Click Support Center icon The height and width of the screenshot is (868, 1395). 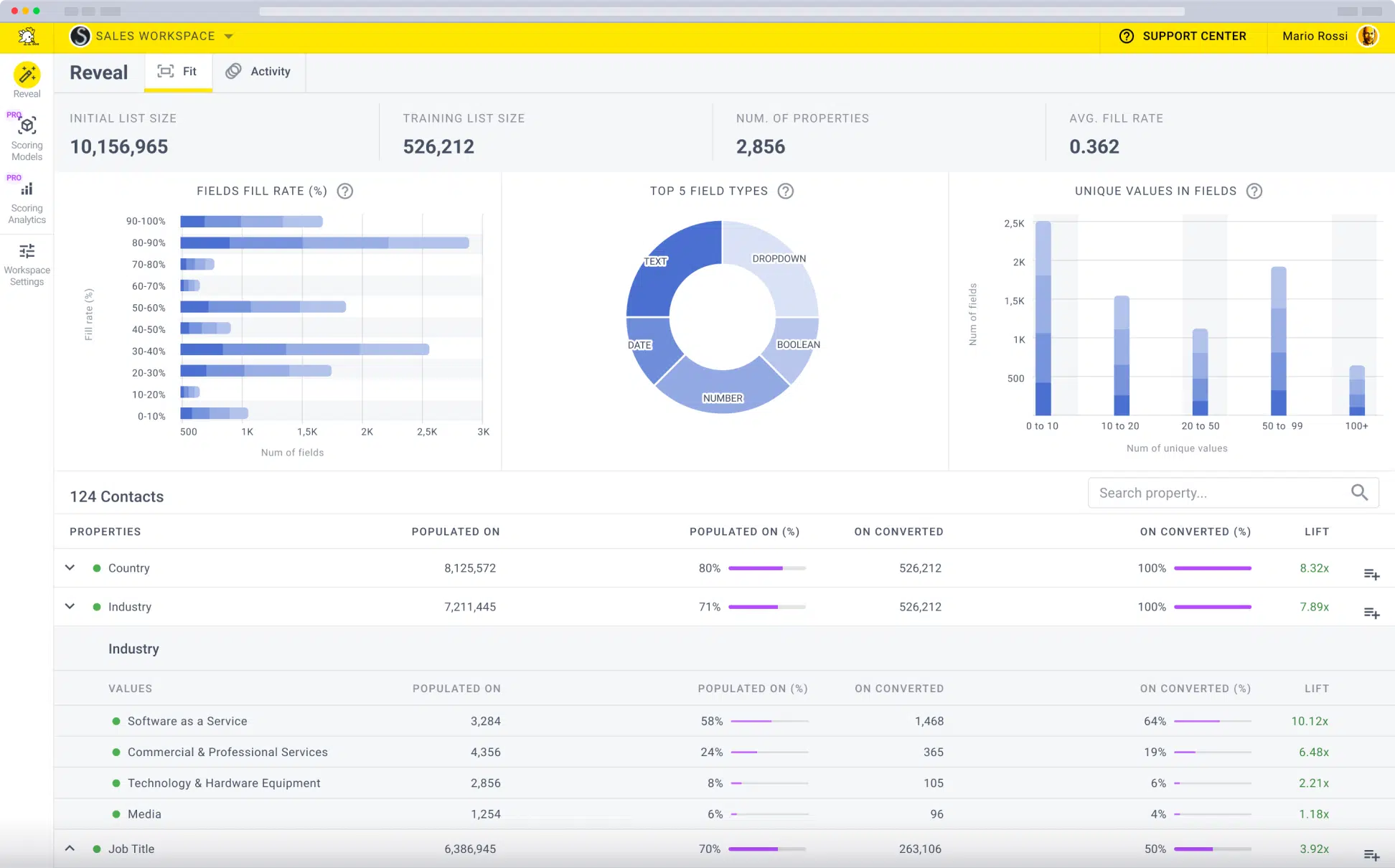[x=1126, y=35]
